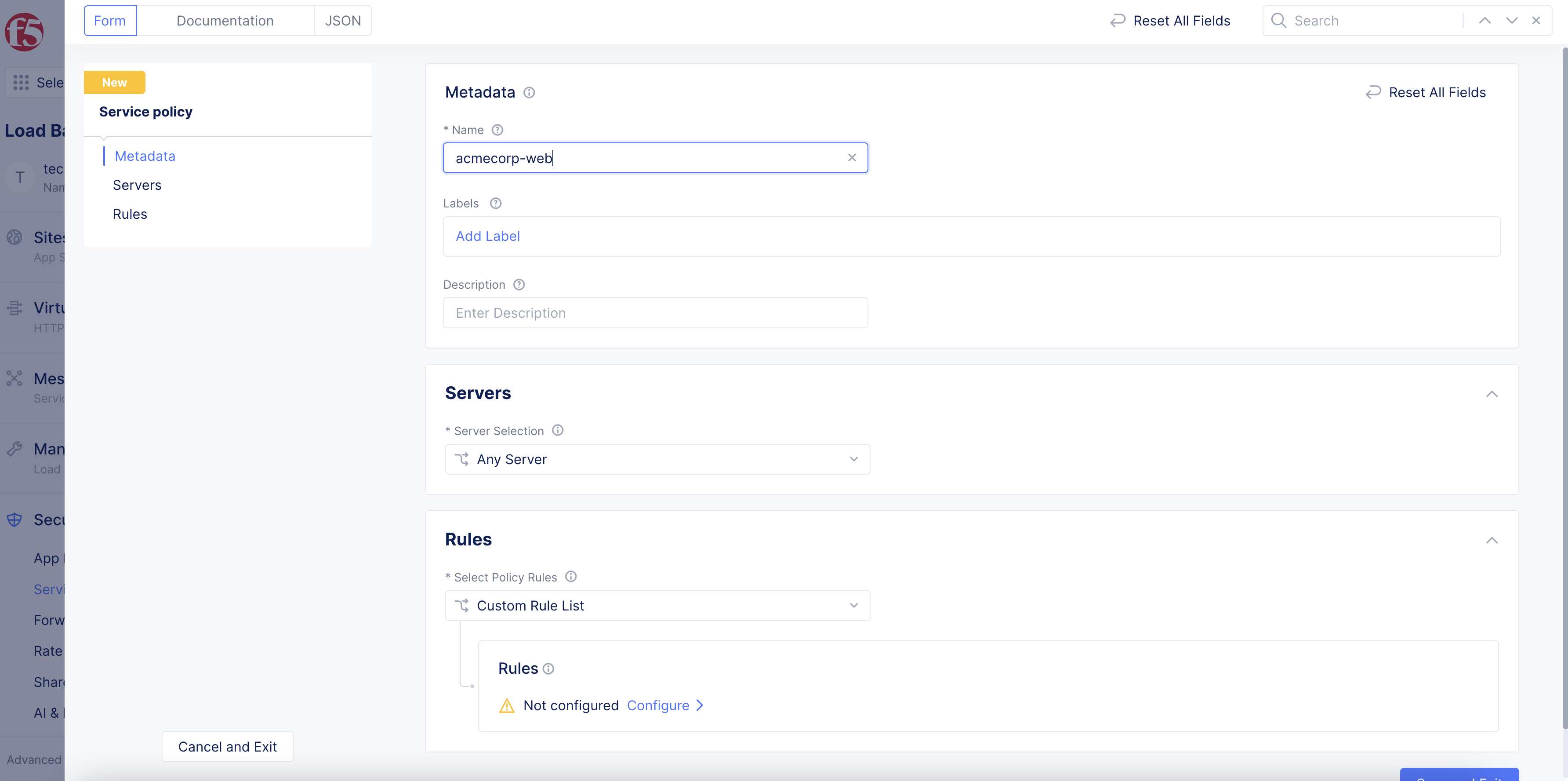Click the Manage wrench icon in the sidebar
Image resolution: width=1568 pixels, height=781 pixels.
point(13,449)
